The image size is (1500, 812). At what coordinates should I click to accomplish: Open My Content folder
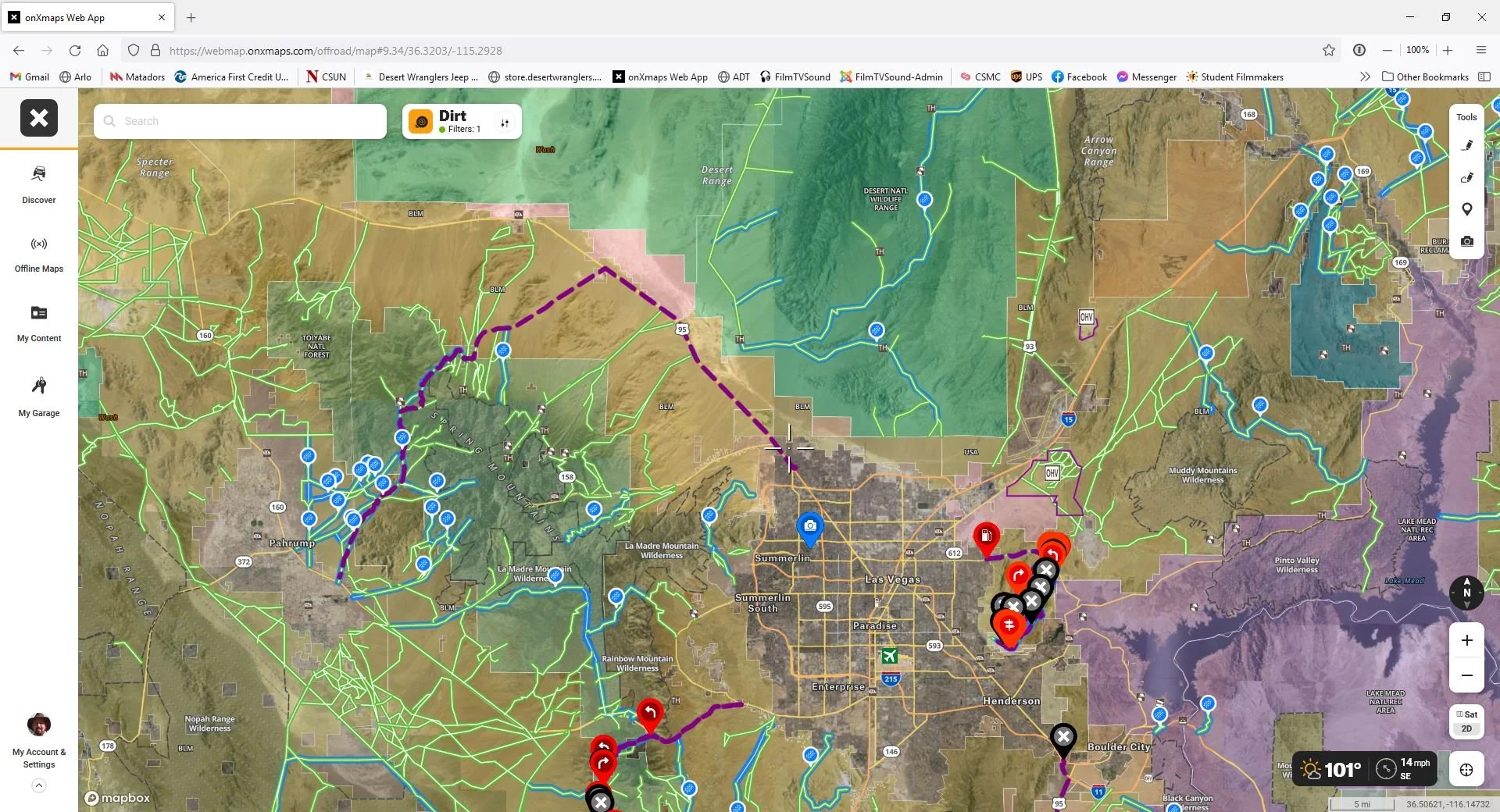[39, 323]
